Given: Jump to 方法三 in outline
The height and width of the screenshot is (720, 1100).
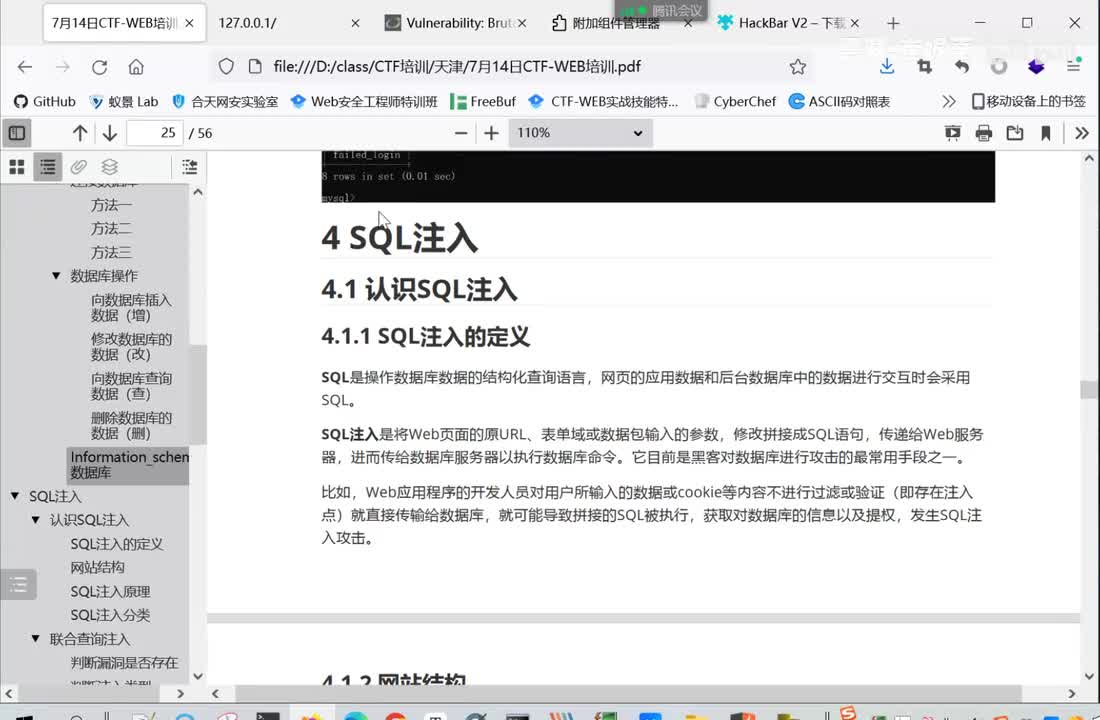Looking at the screenshot, I should [x=111, y=253].
